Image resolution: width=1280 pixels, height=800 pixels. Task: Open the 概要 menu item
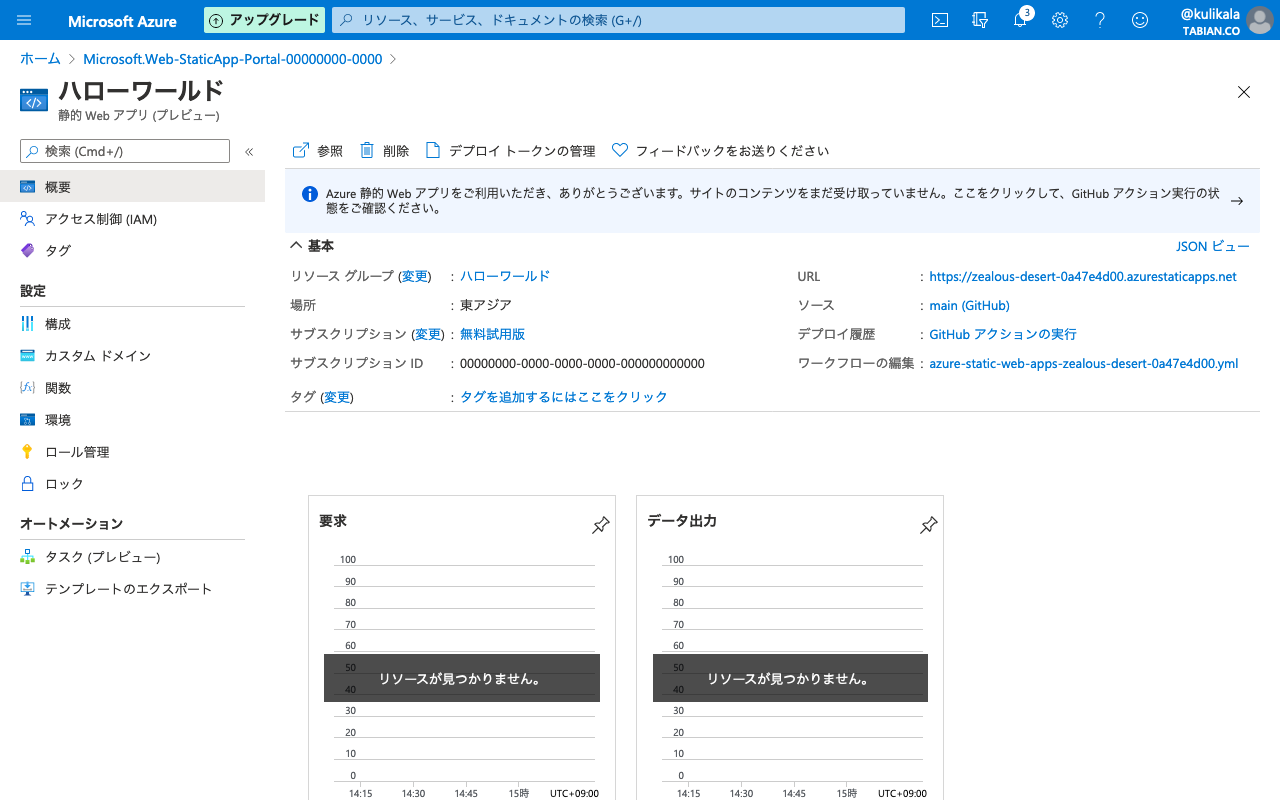tap(132, 187)
